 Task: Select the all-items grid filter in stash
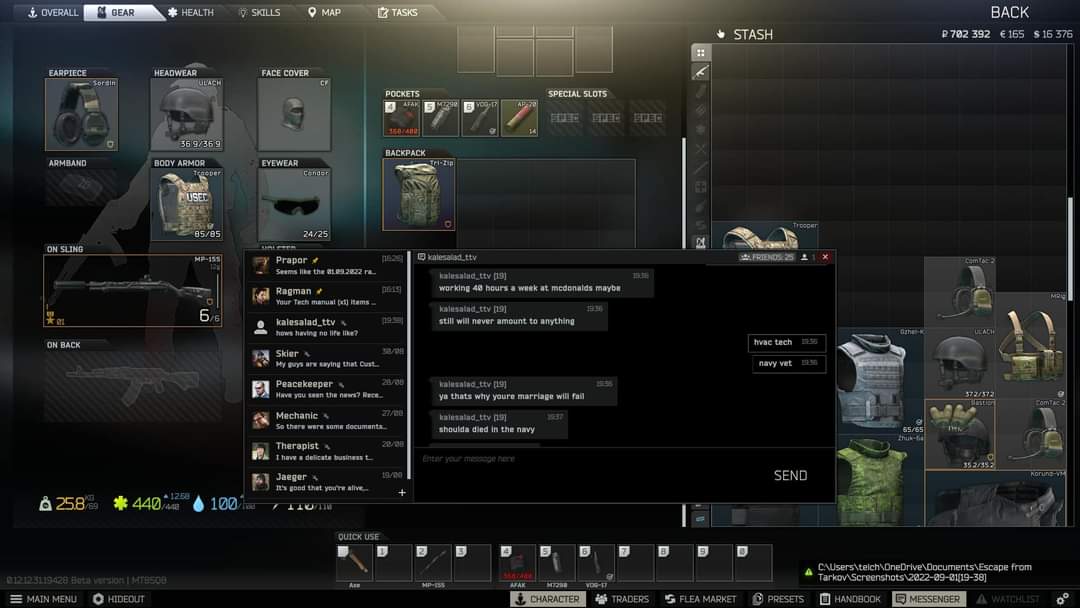700,52
